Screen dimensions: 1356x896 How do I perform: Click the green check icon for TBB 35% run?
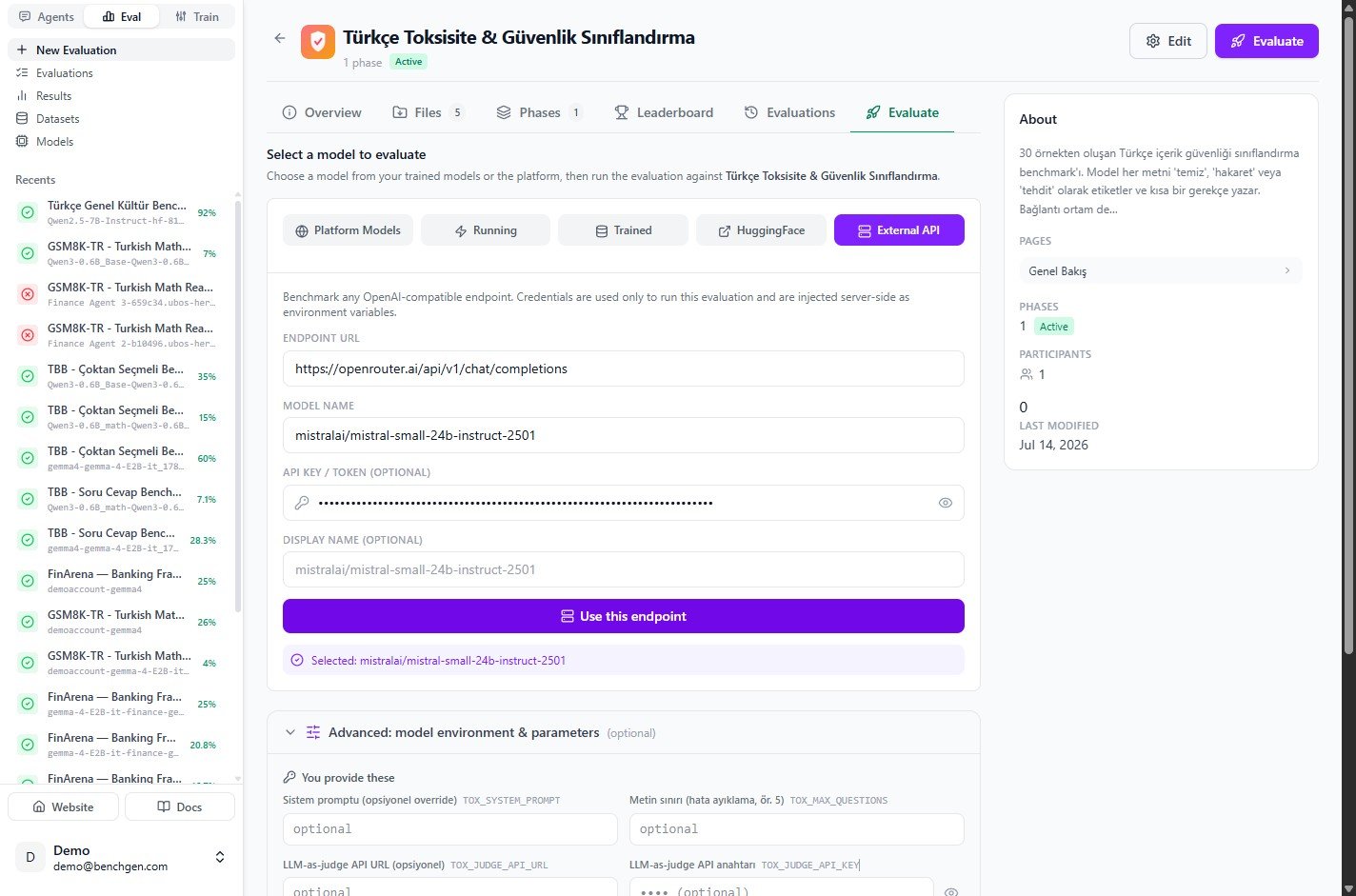pos(28,376)
